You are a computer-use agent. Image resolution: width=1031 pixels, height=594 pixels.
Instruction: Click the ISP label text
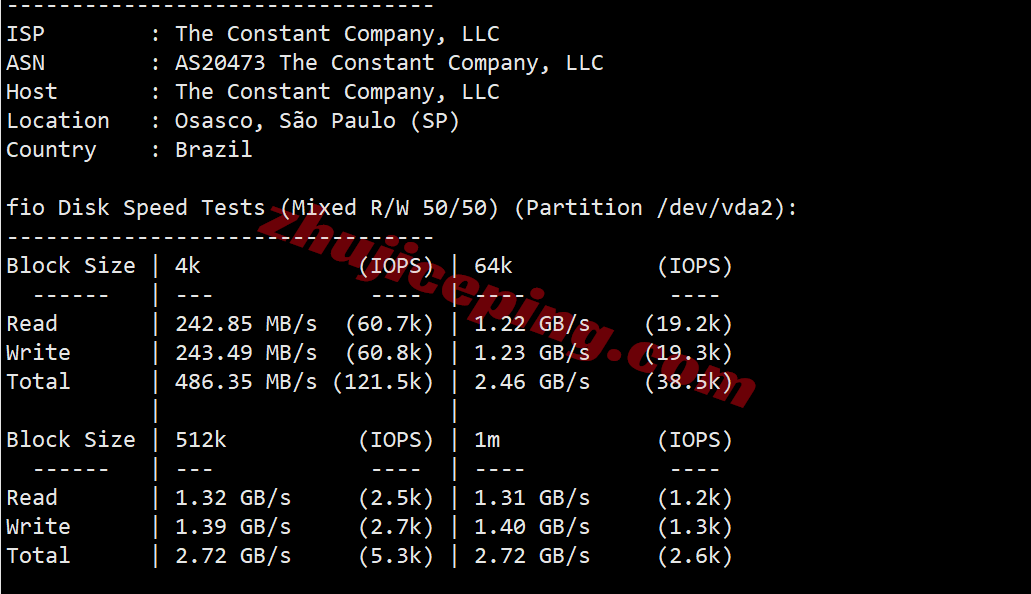click(x=25, y=34)
